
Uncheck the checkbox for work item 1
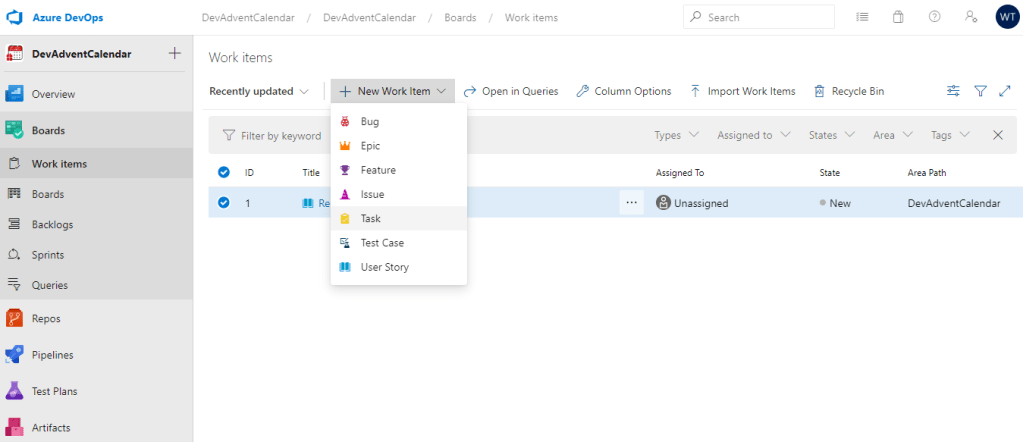pyautogui.click(x=224, y=203)
